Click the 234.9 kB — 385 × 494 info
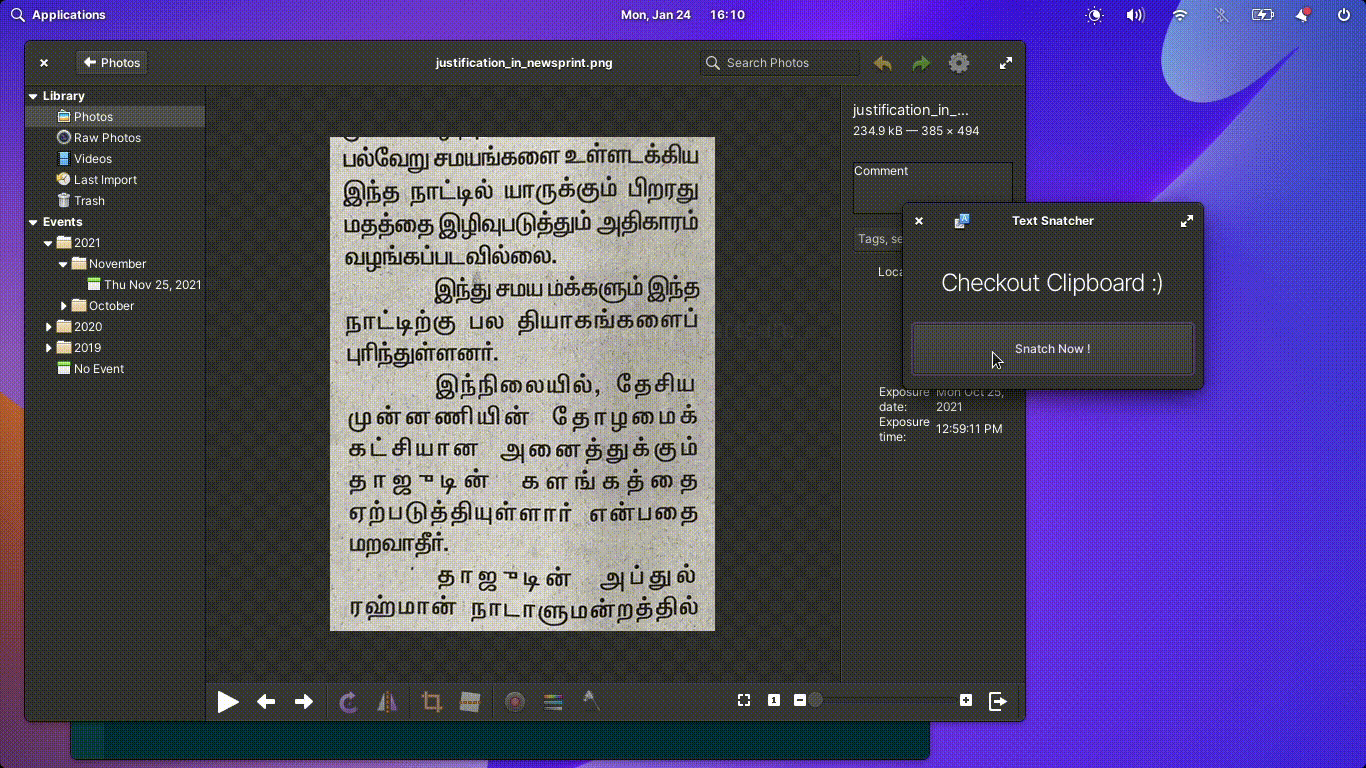 point(916,131)
